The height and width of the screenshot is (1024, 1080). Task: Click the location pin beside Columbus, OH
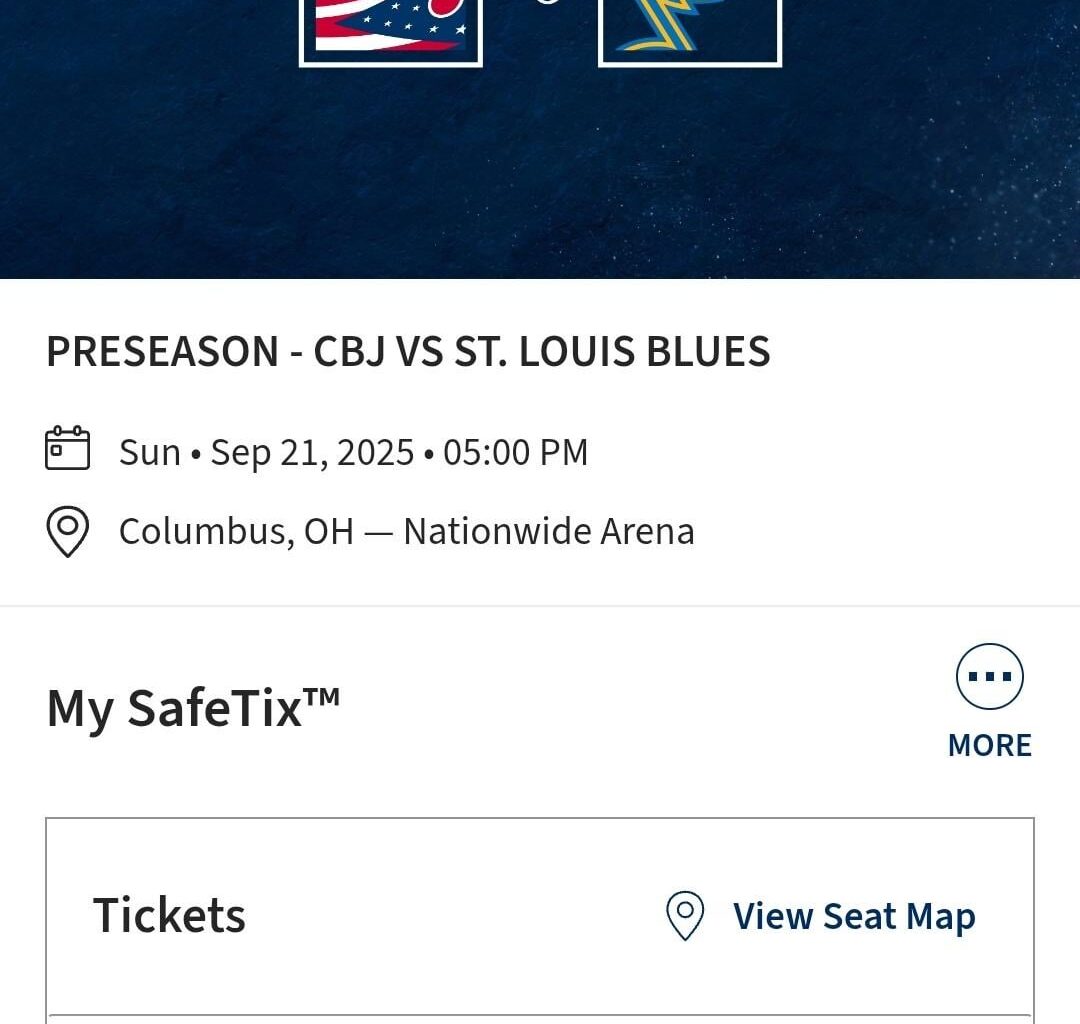click(x=68, y=531)
